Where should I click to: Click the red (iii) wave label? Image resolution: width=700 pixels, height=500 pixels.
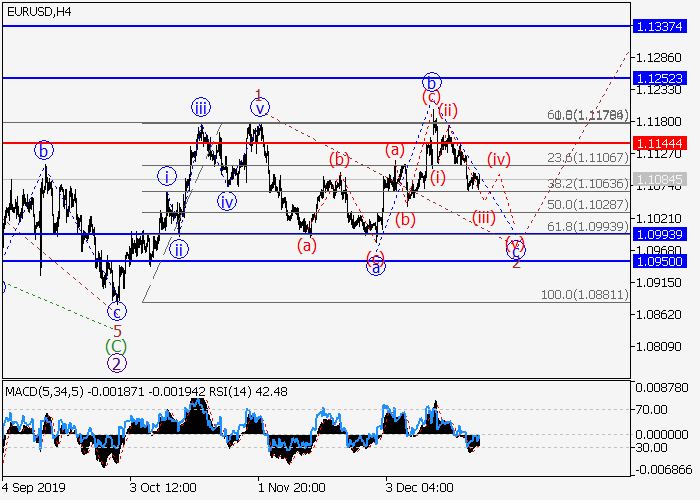pos(484,218)
